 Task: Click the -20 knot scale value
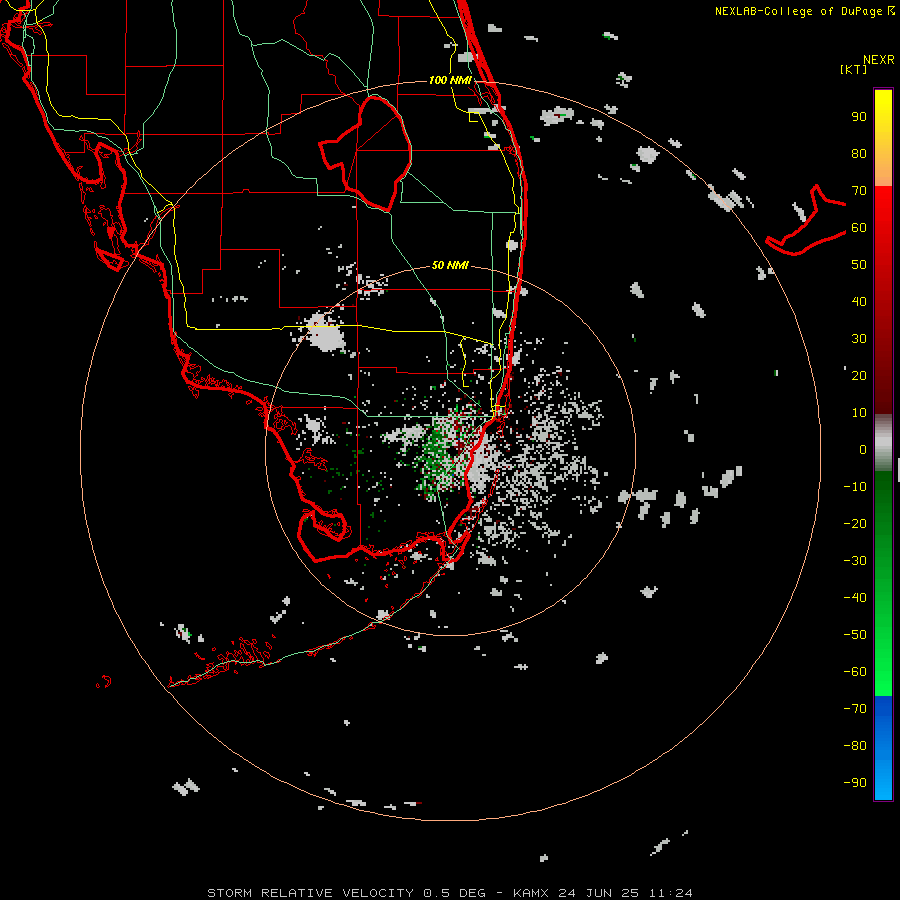pyautogui.click(x=855, y=523)
